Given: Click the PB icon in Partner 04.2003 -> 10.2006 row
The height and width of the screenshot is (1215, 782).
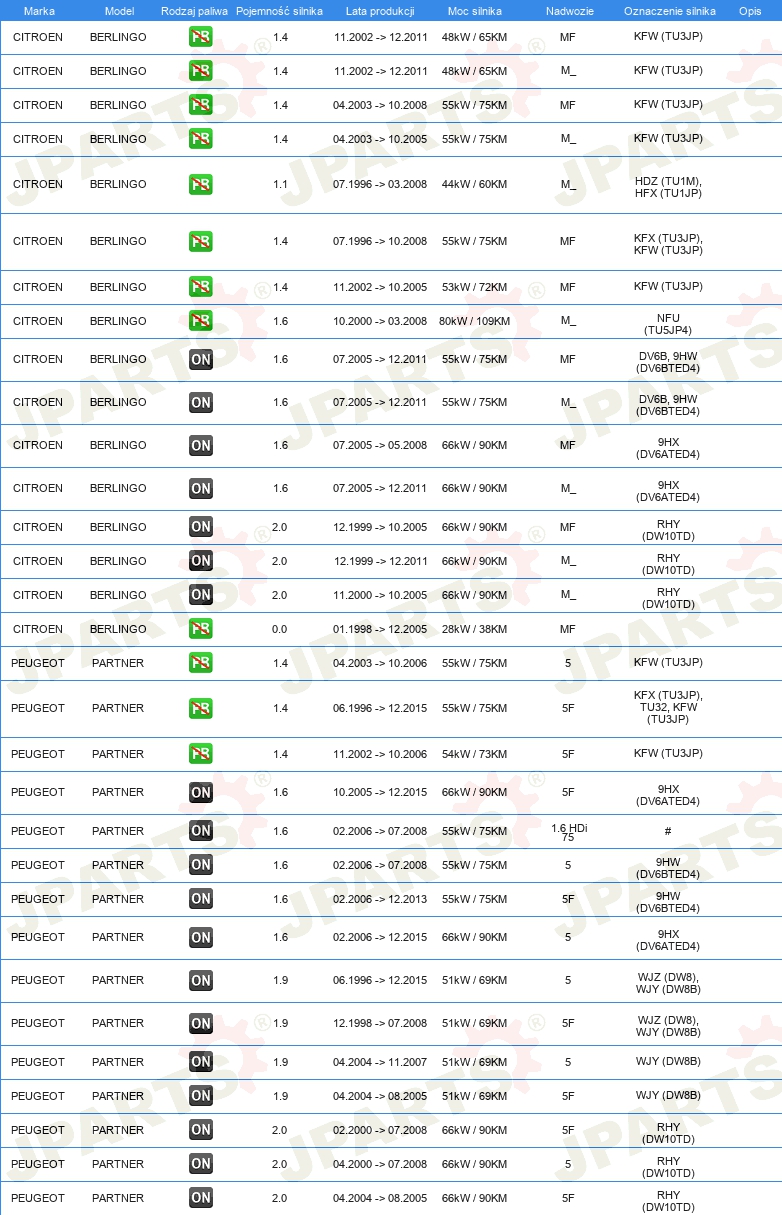Looking at the screenshot, I should coord(201,663).
